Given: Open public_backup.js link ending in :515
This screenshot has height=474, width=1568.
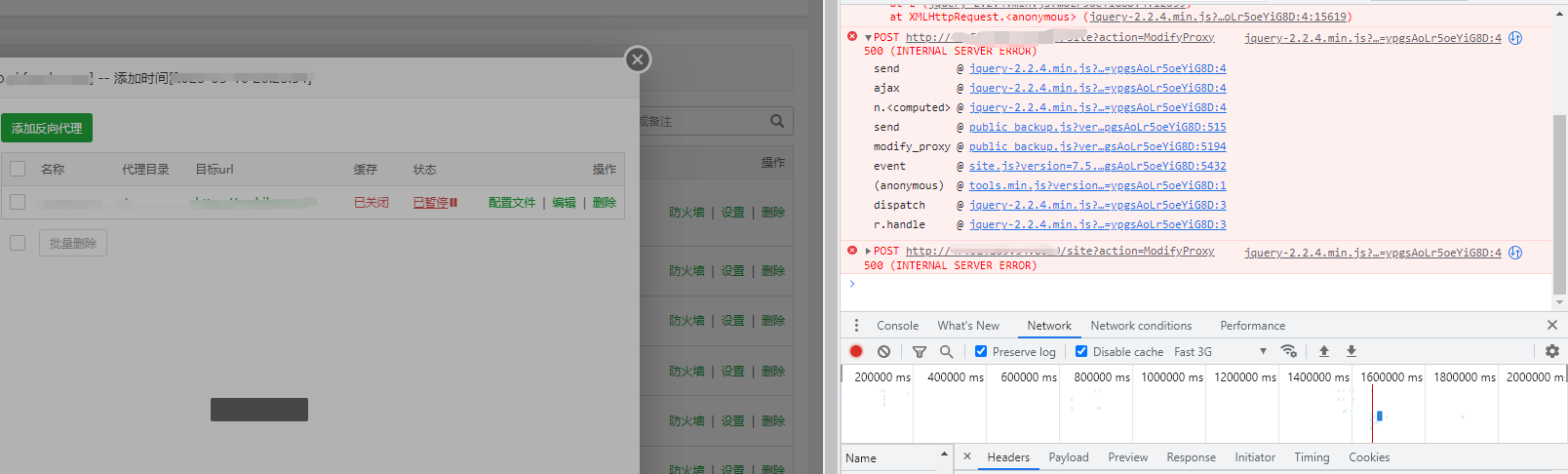Looking at the screenshot, I should point(1098,127).
